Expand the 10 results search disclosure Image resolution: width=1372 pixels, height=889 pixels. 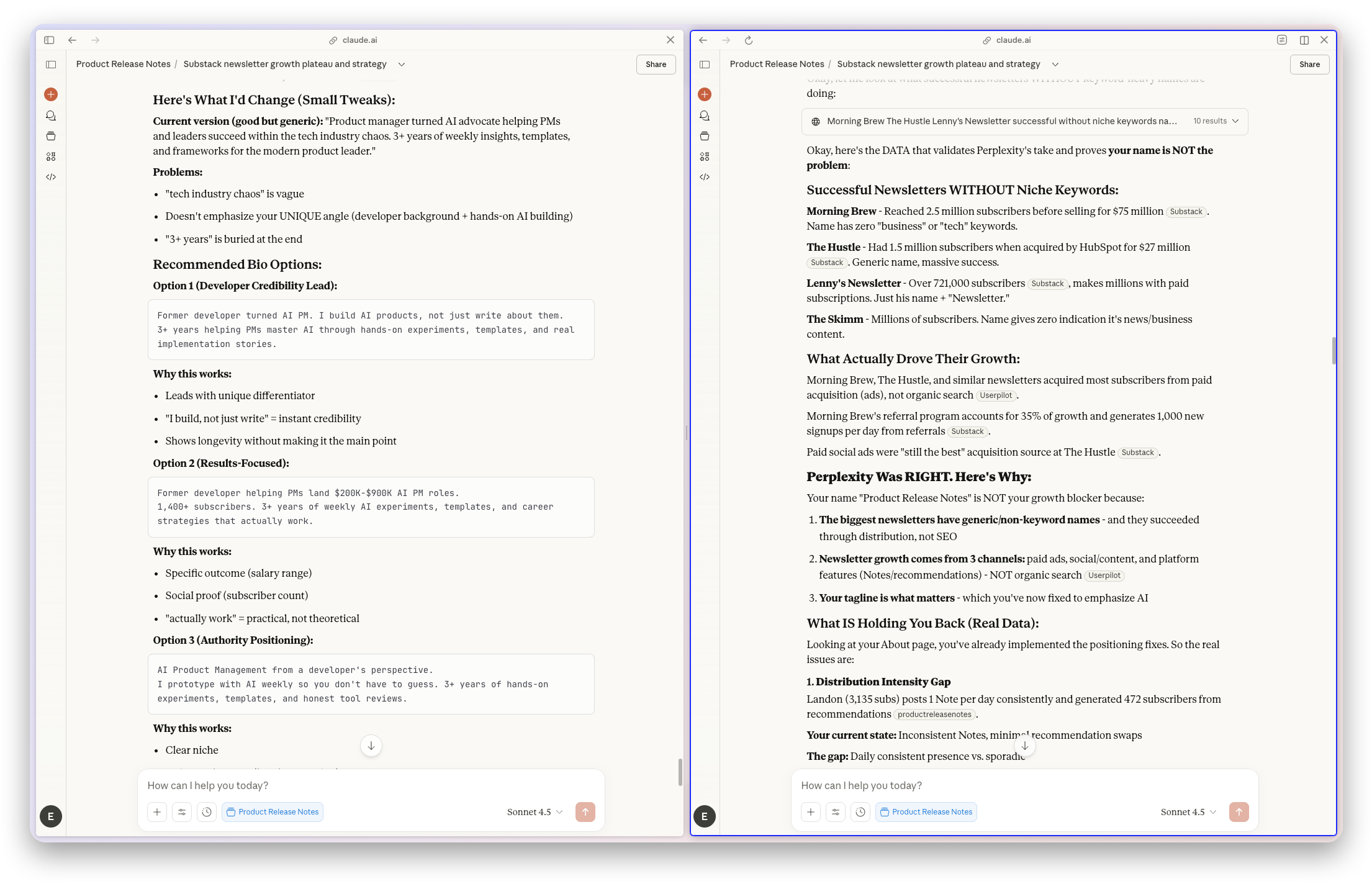coord(1216,121)
